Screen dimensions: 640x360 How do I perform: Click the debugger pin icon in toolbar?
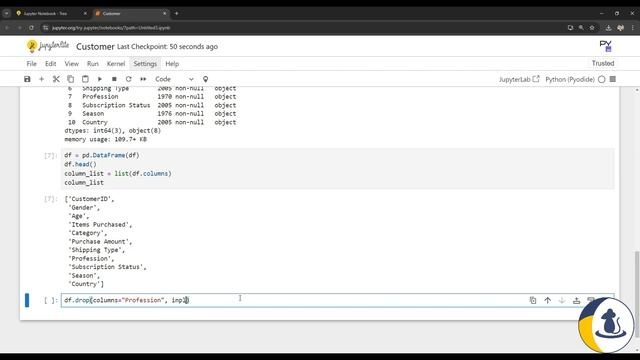coord(205,79)
